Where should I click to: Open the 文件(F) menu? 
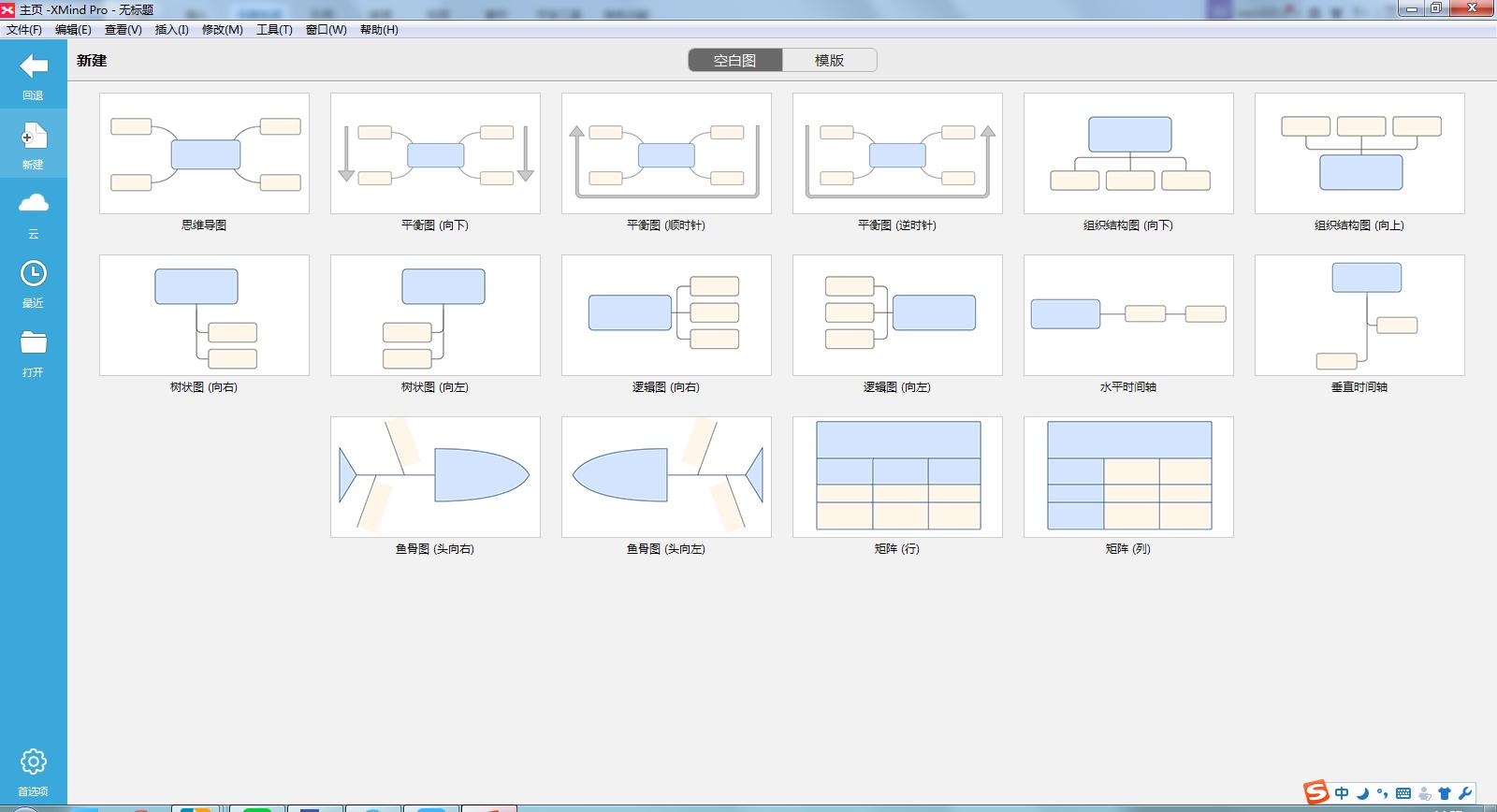pos(24,30)
